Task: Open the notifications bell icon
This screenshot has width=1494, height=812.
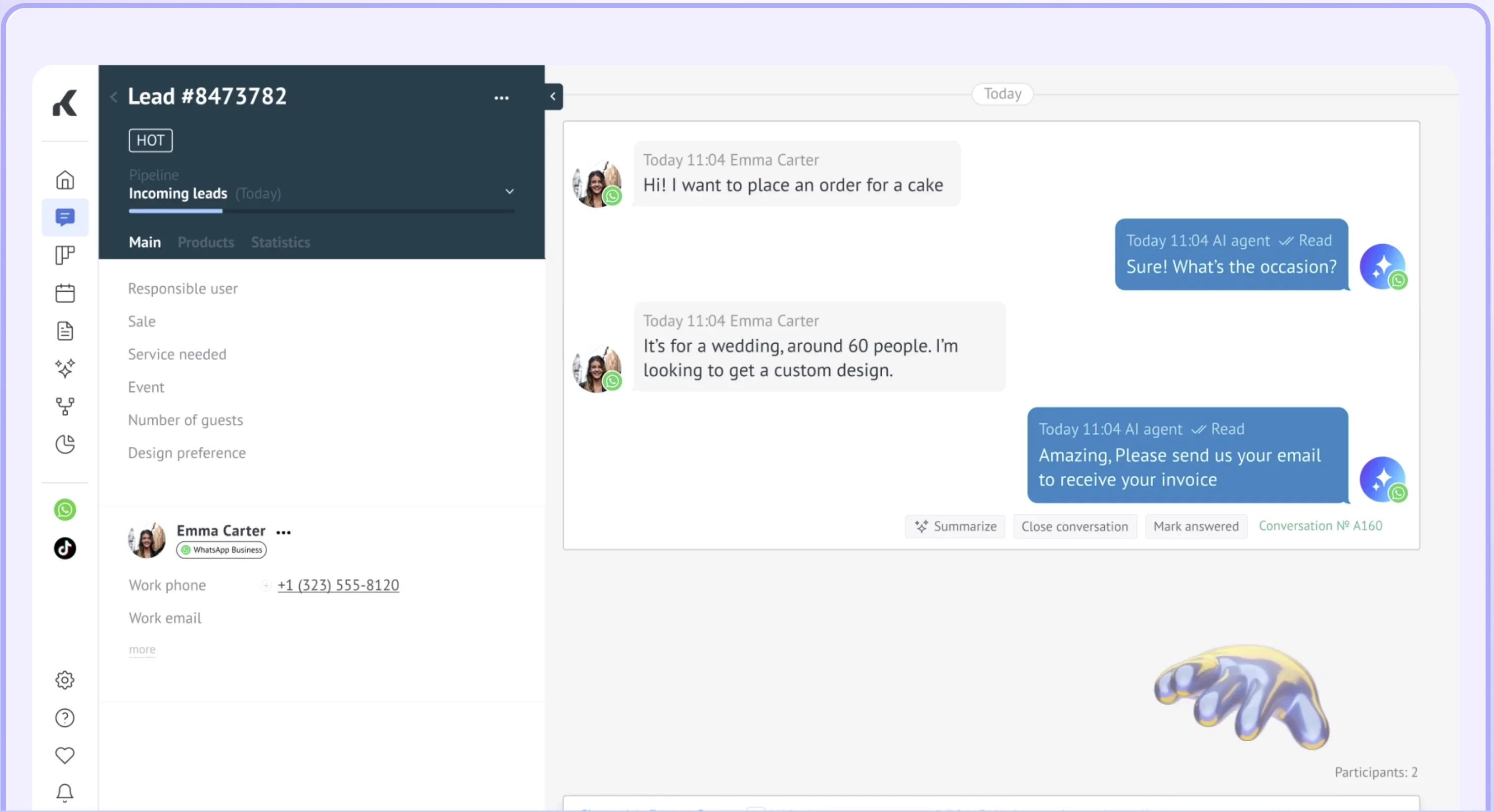Action: 65,793
